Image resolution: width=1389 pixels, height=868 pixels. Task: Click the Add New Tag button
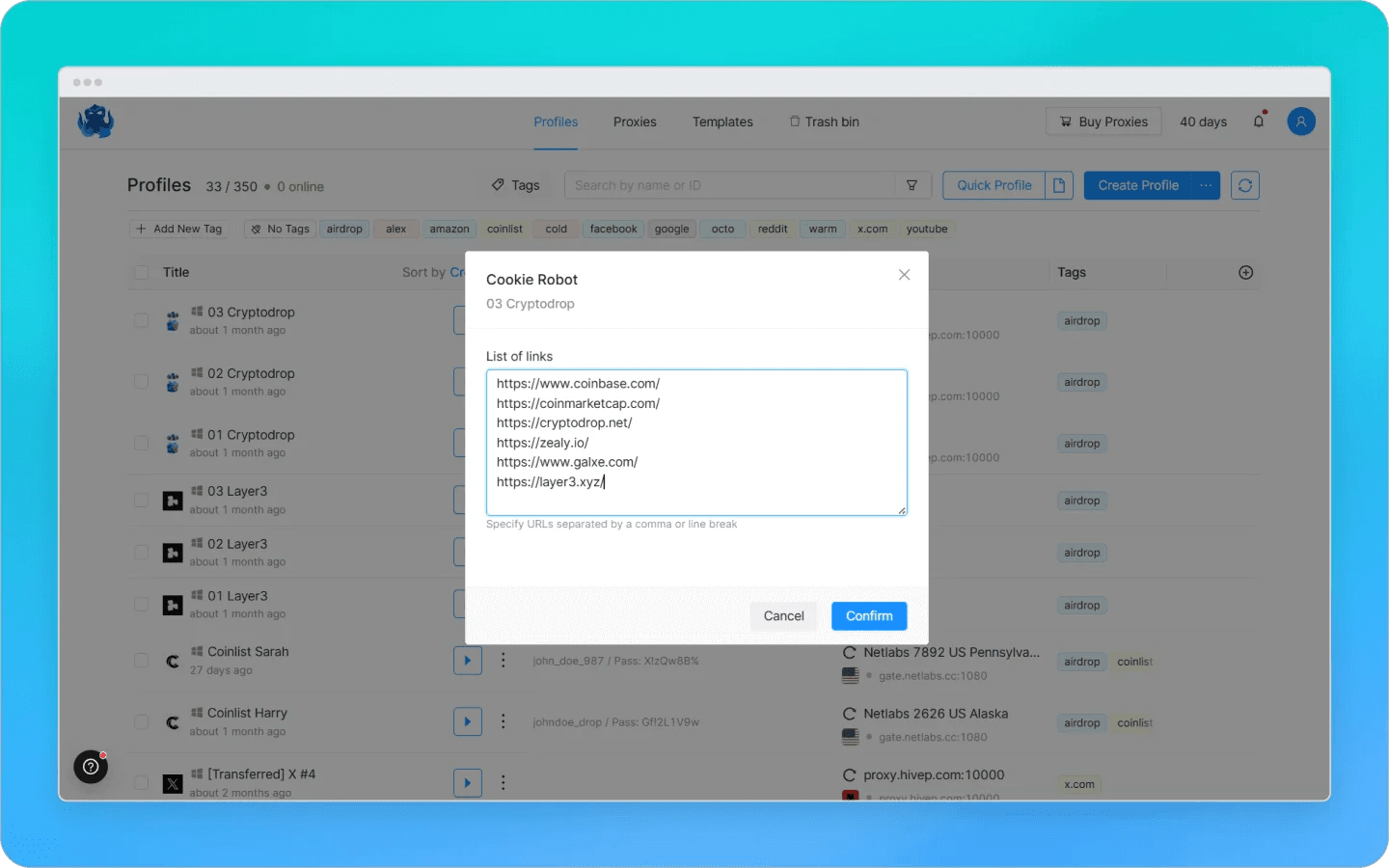(x=179, y=230)
